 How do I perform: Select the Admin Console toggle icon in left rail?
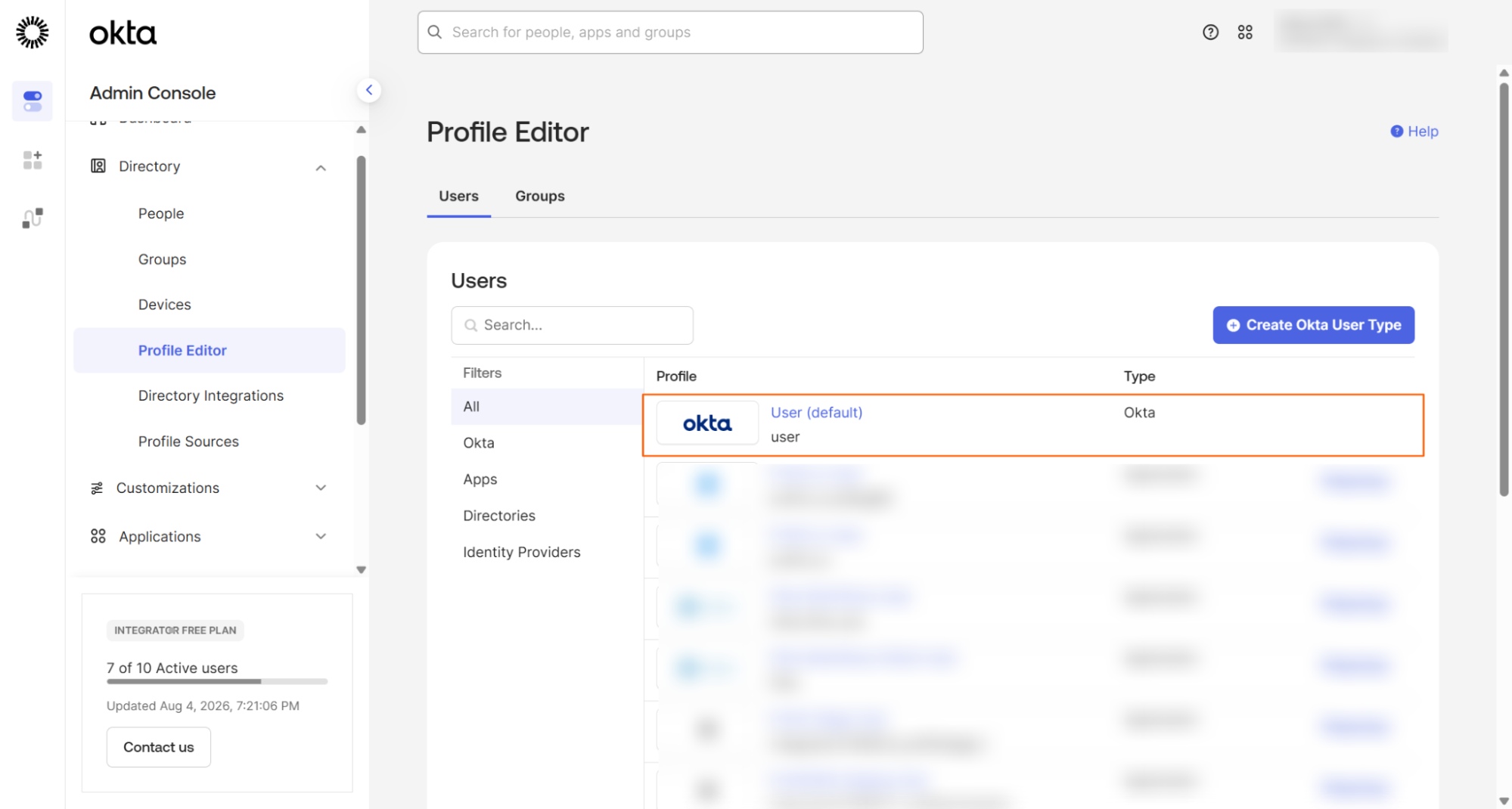click(x=33, y=101)
